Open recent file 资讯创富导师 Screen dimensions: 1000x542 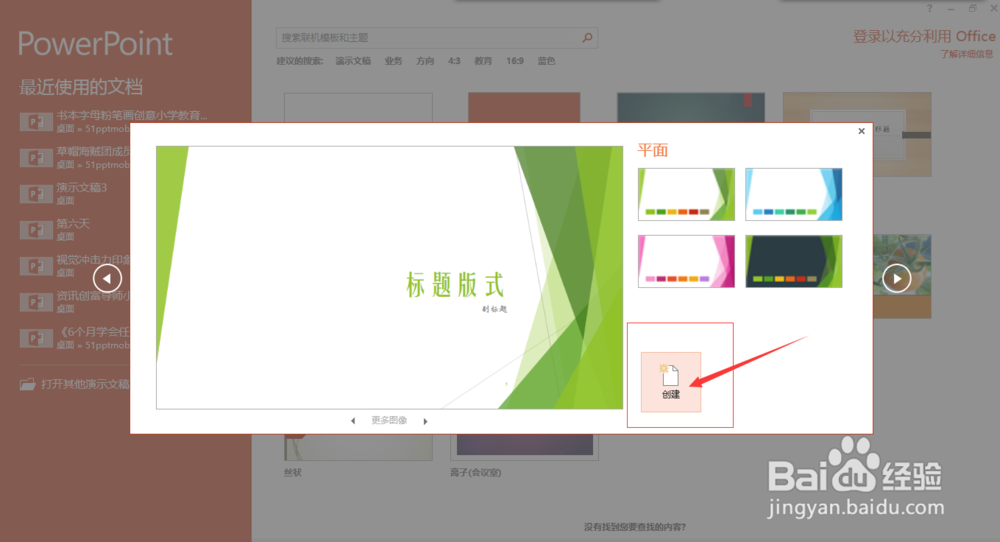[x=75, y=302]
